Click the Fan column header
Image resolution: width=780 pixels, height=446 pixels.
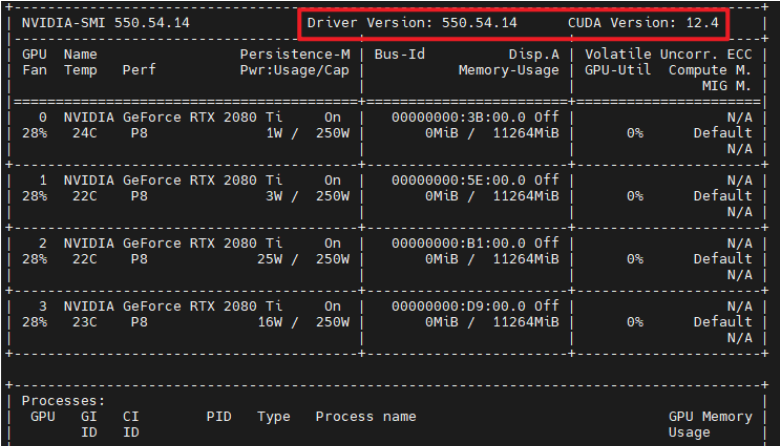pos(34,70)
